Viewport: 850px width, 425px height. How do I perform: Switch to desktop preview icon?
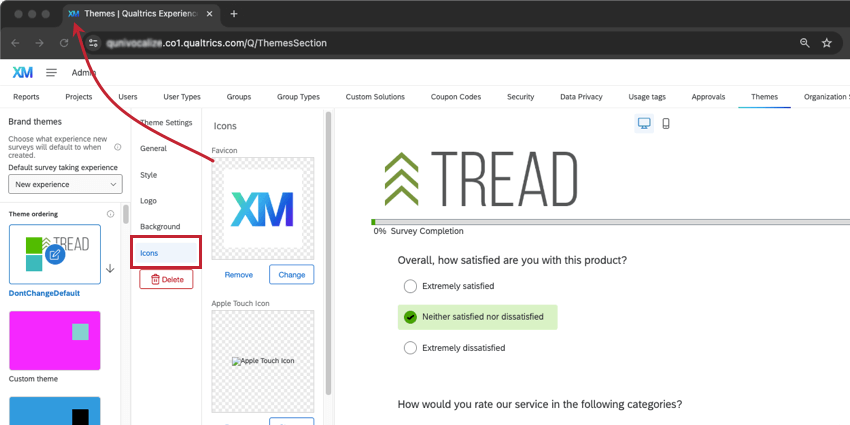644,124
